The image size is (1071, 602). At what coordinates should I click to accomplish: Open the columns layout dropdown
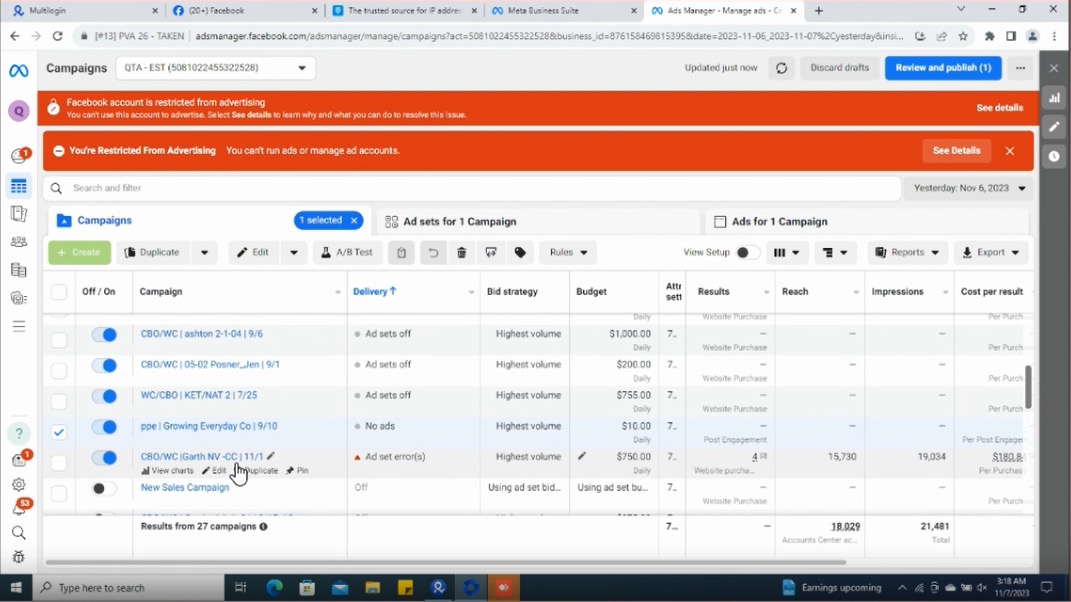click(786, 253)
